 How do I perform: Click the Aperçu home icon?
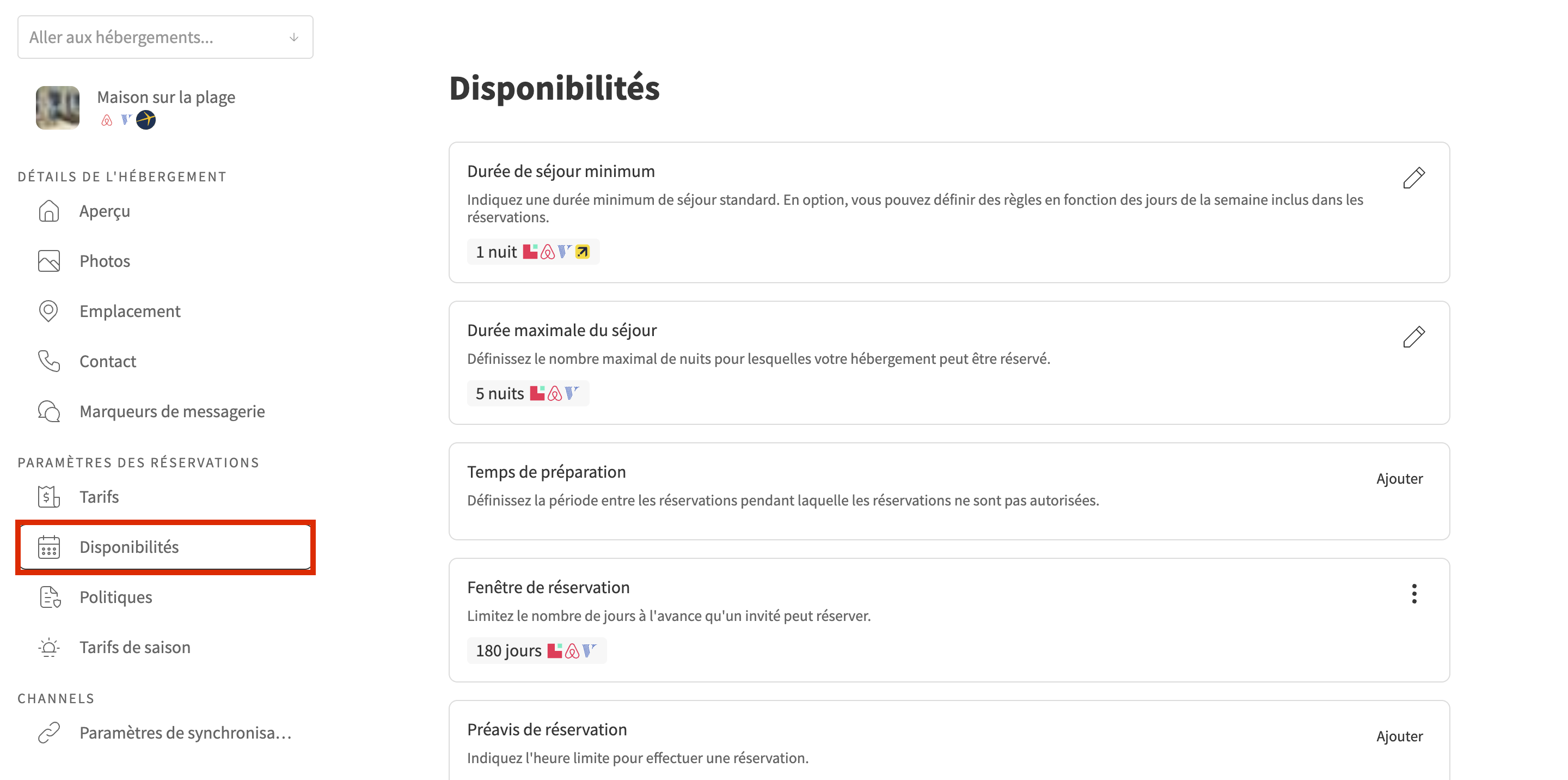(x=48, y=211)
